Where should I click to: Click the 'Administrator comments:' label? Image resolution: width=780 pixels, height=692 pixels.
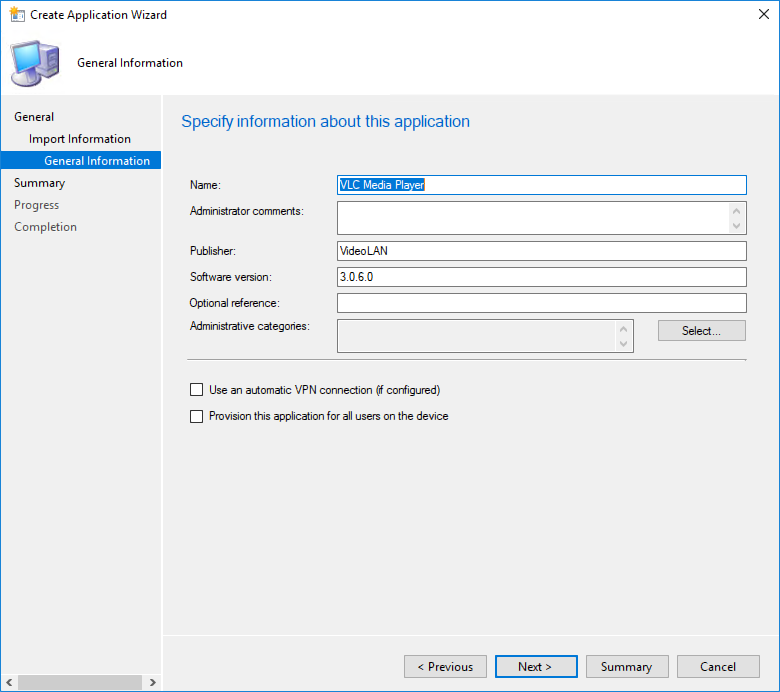coord(247,211)
